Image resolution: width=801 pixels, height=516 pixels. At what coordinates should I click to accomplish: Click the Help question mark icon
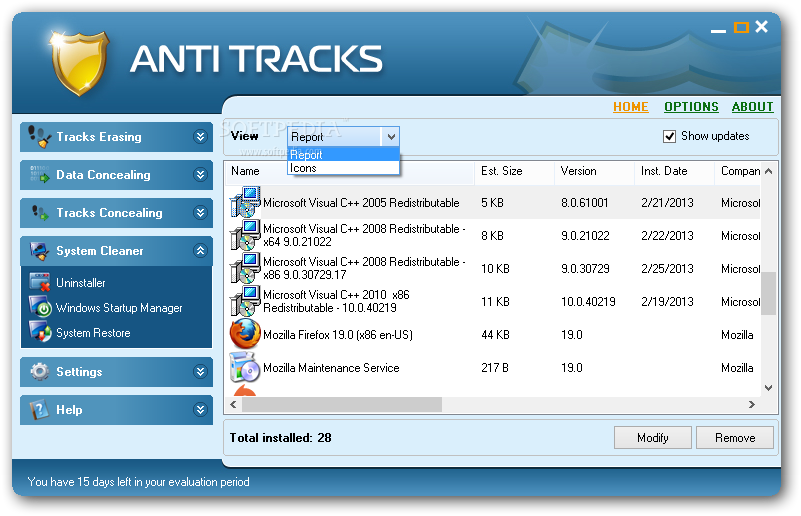[39, 410]
